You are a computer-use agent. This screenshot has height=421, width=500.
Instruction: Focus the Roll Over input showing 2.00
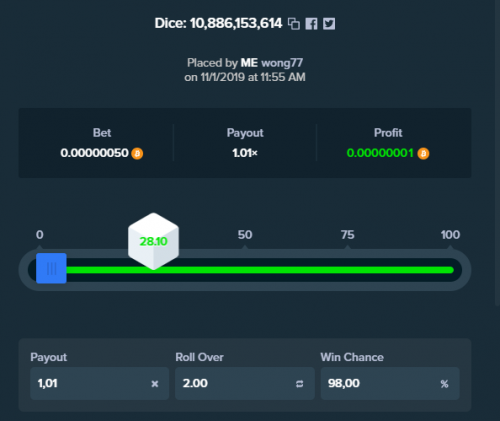coord(245,383)
